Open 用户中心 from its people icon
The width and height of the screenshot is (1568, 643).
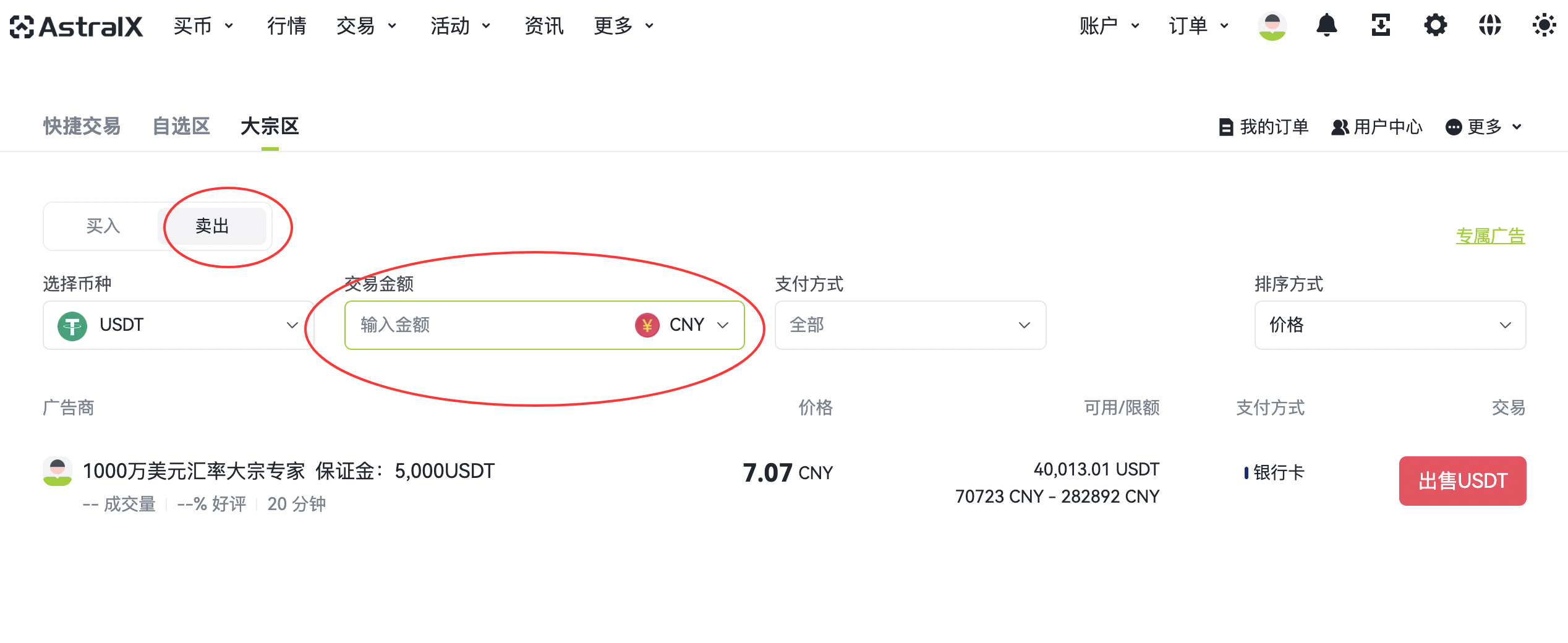coord(1340,127)
